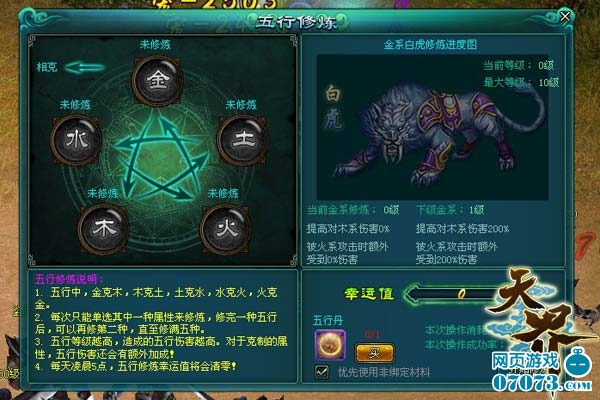Screen dimensions: 600x400
Task: Click the 买 buy button
Action: tap(374, 353)
